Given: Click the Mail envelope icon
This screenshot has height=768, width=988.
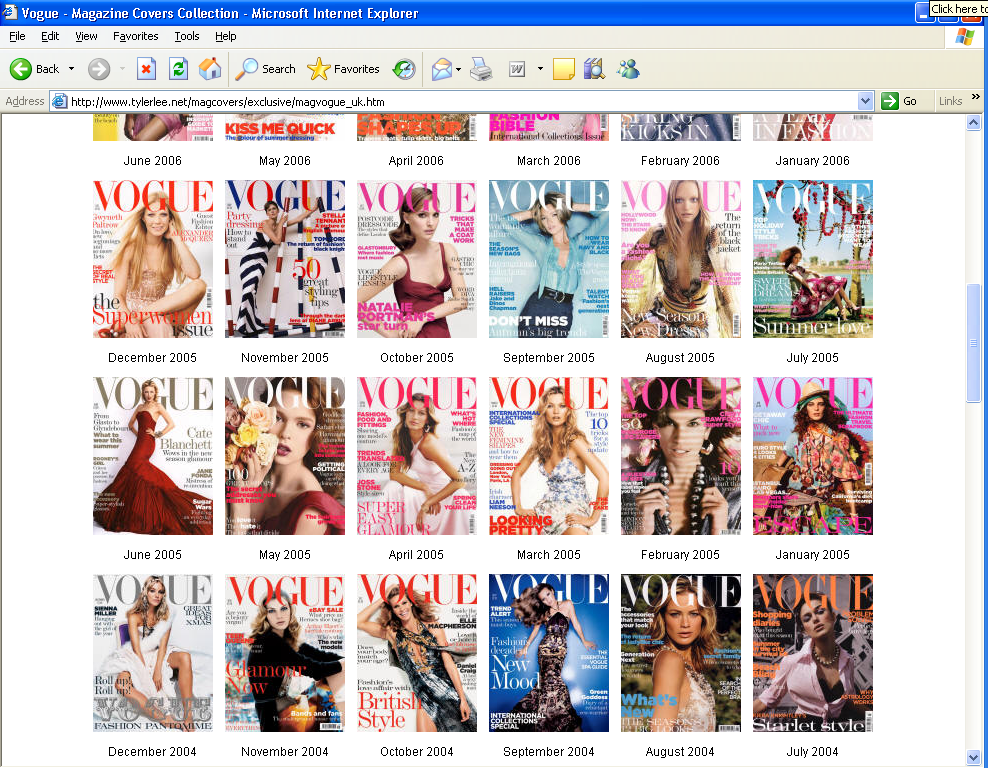Looking at the screenshot, I should tap(442, 69).
